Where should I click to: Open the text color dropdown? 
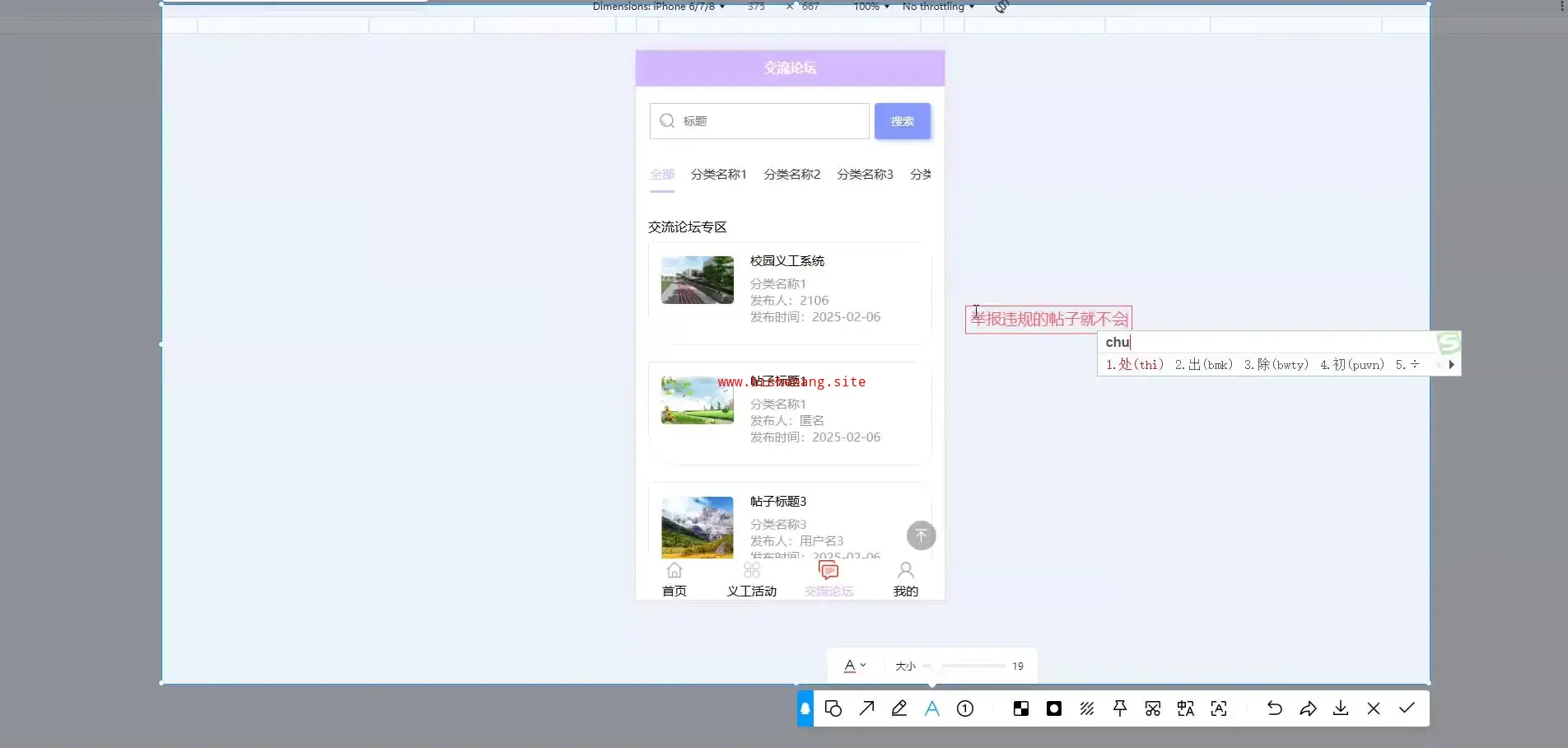click(x=855, y=666)
